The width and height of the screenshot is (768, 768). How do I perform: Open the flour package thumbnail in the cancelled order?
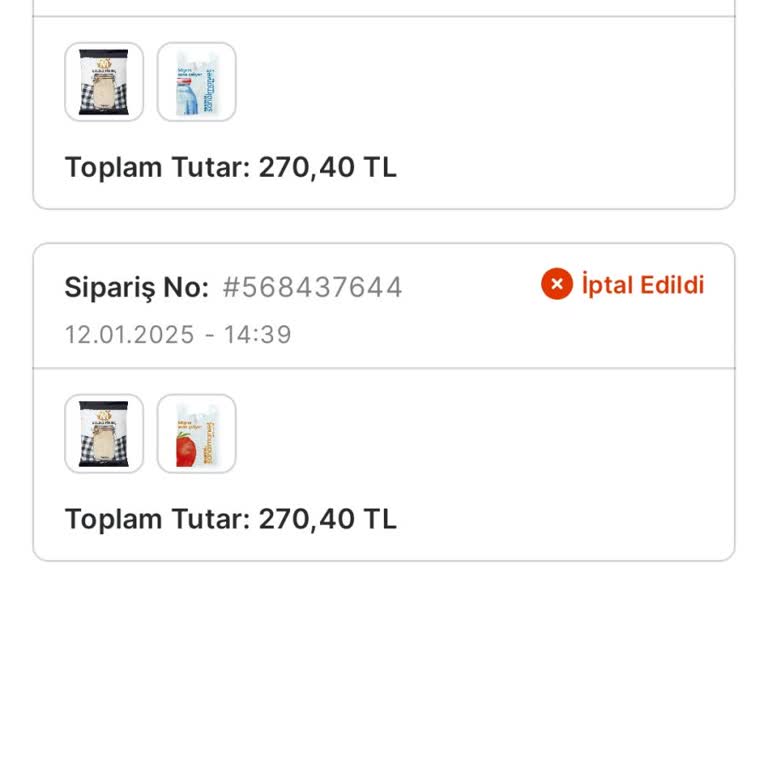click(104, 434)
